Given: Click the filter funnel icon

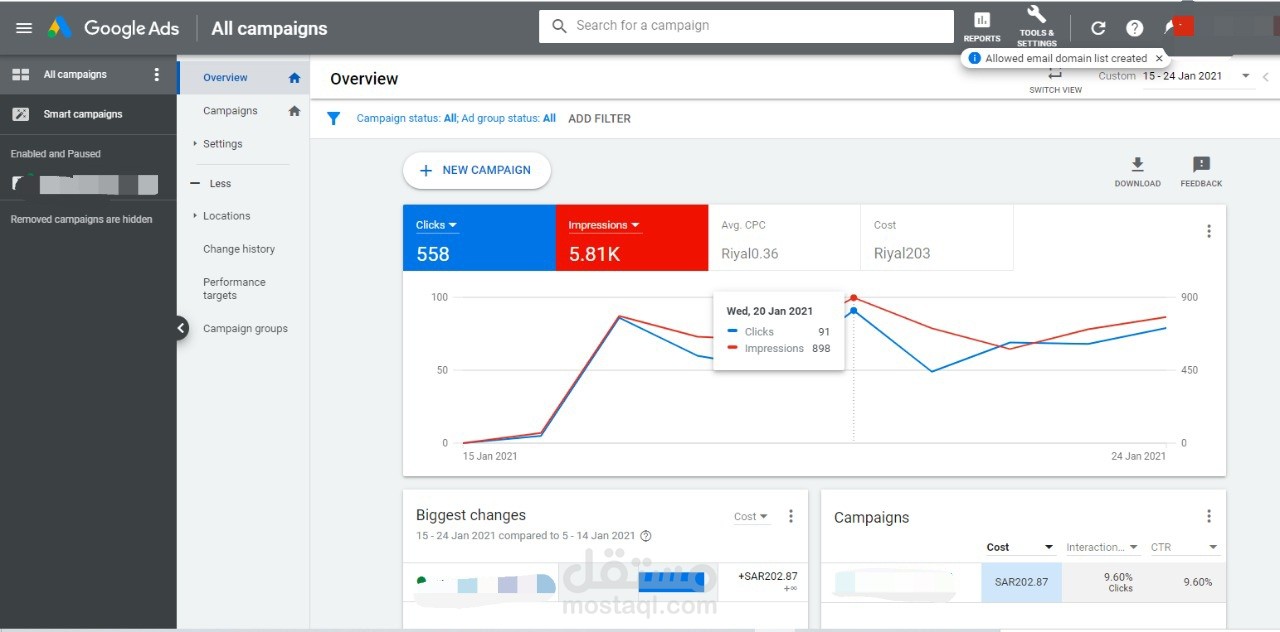Looking at the screenshot, I should pos(334,118).
